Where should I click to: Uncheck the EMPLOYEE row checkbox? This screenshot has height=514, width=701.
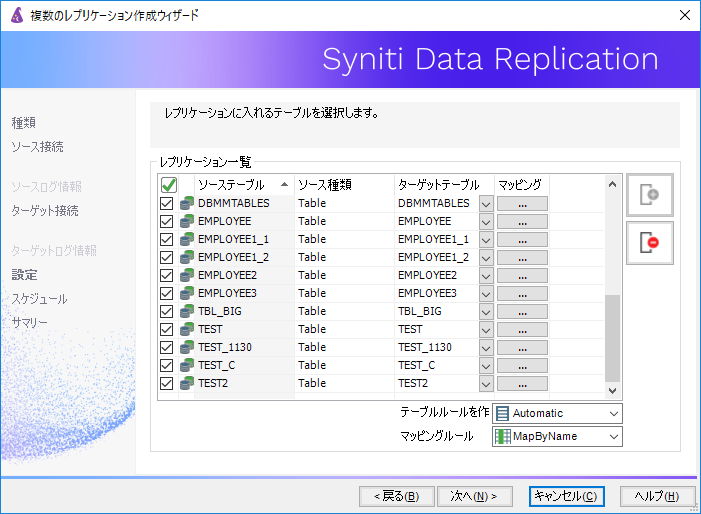point(166,221)
